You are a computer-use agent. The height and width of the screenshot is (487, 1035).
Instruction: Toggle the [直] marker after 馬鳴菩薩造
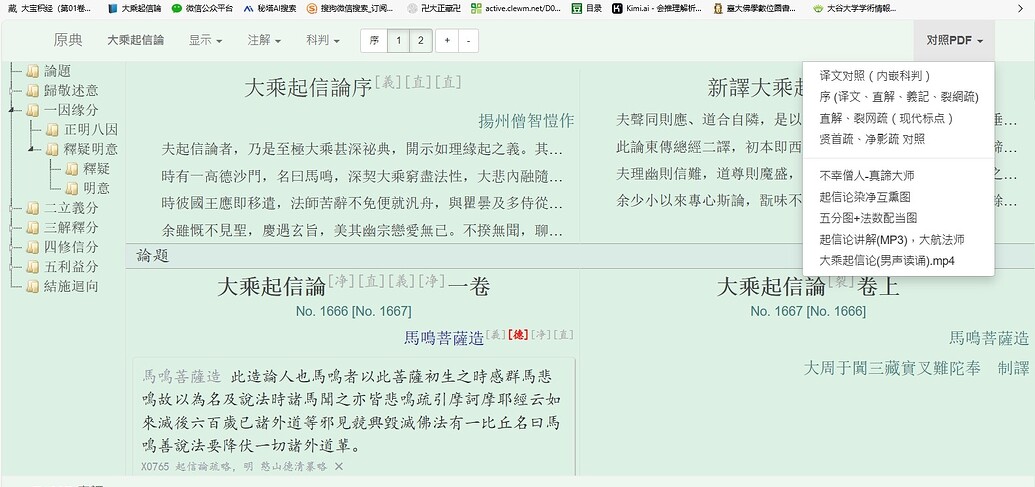click(x=563, y=335)
